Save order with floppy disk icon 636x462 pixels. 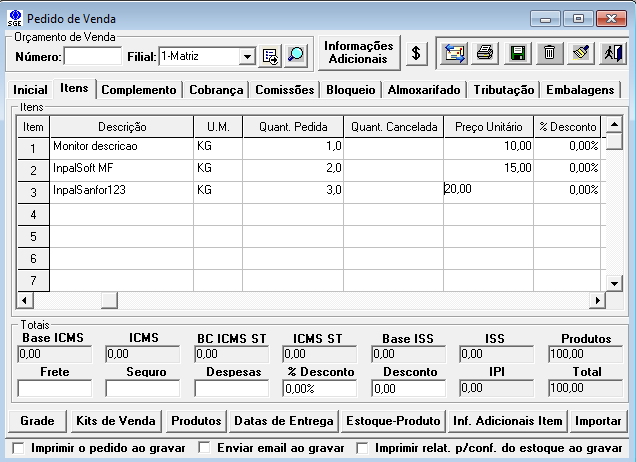(x=517, y=53)
